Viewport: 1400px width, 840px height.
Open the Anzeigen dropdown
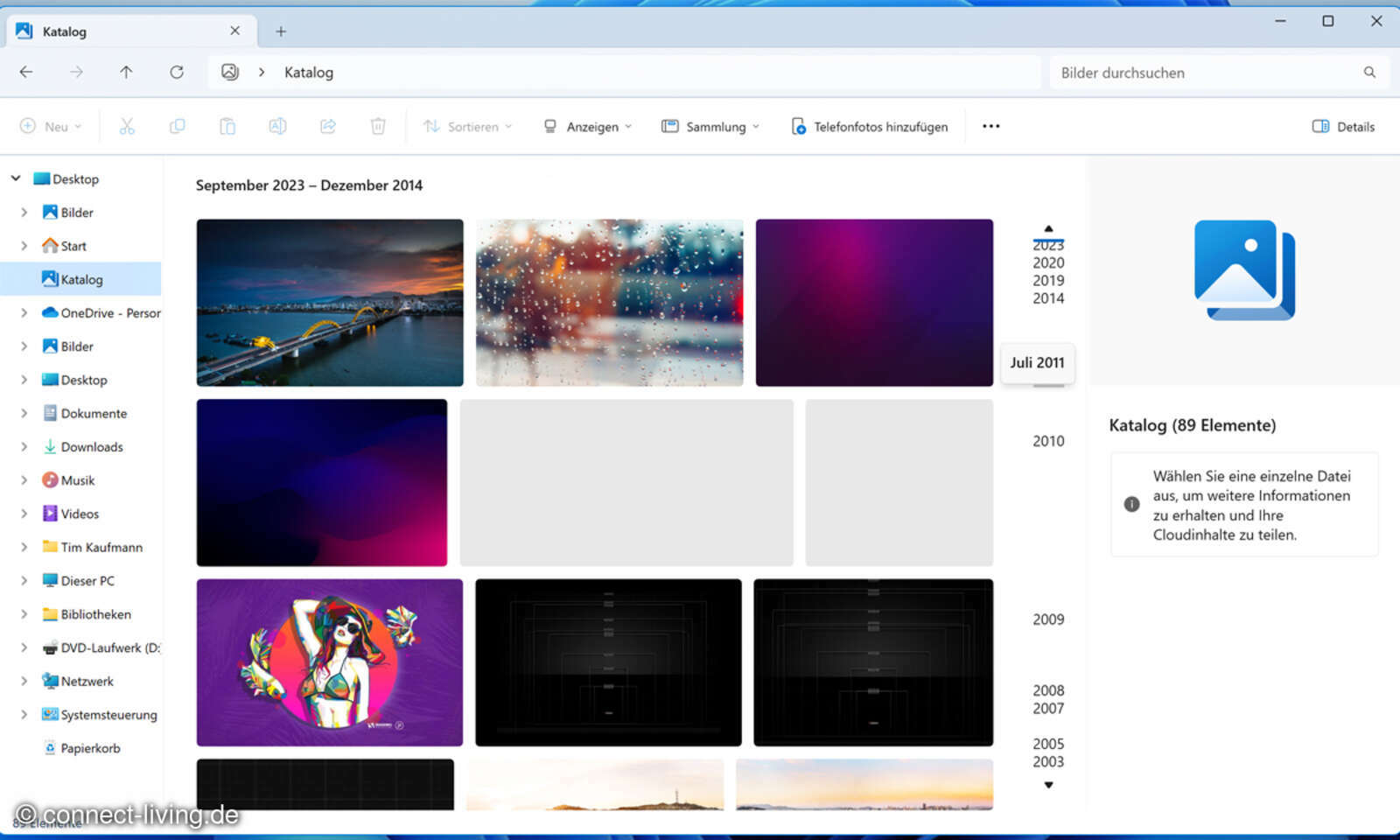588,126
